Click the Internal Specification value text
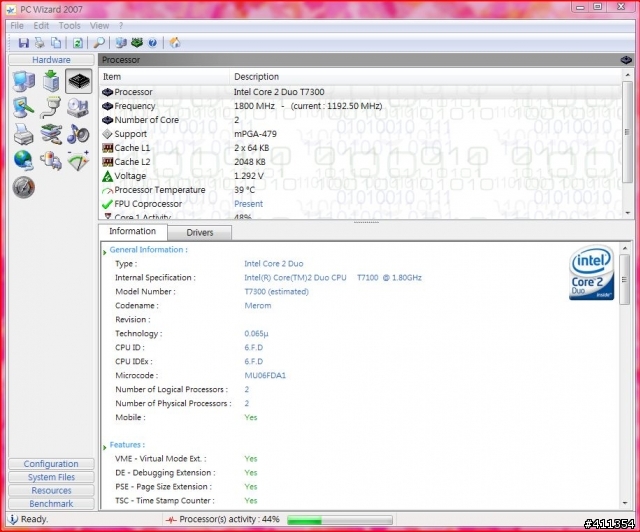Image resolution: width=640 pixels, height=532 pixels. click(x=333, y=278)
